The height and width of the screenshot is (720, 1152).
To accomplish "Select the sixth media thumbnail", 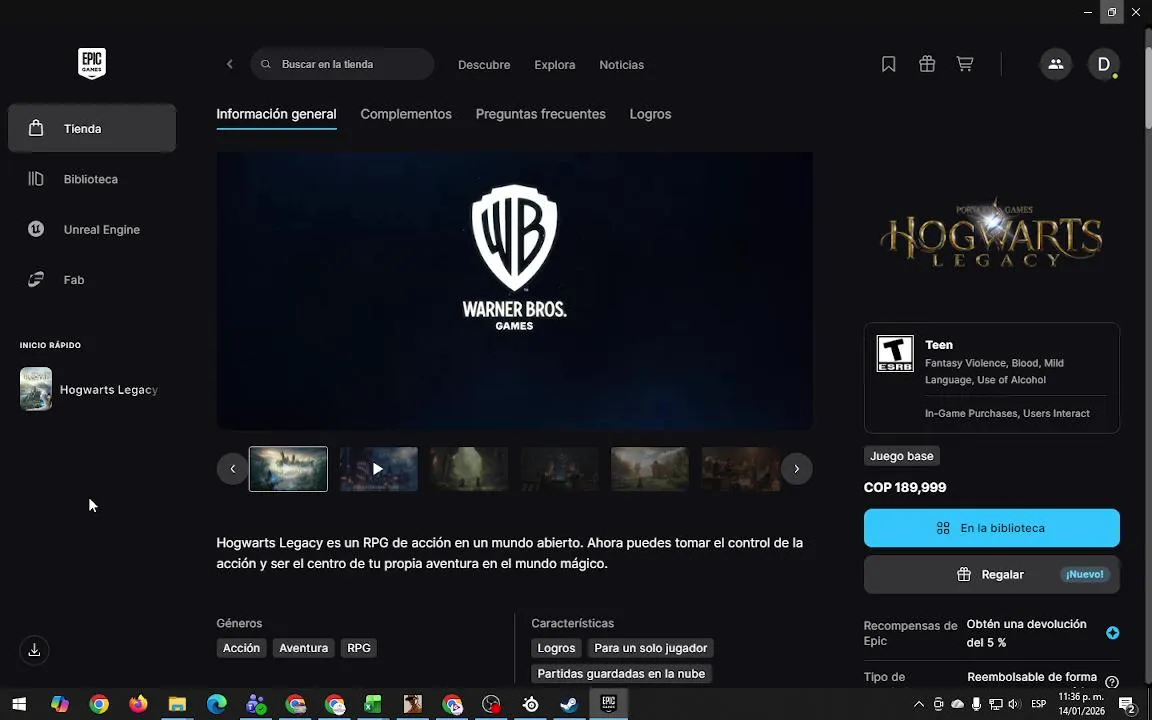I will (x=741, y=469).
